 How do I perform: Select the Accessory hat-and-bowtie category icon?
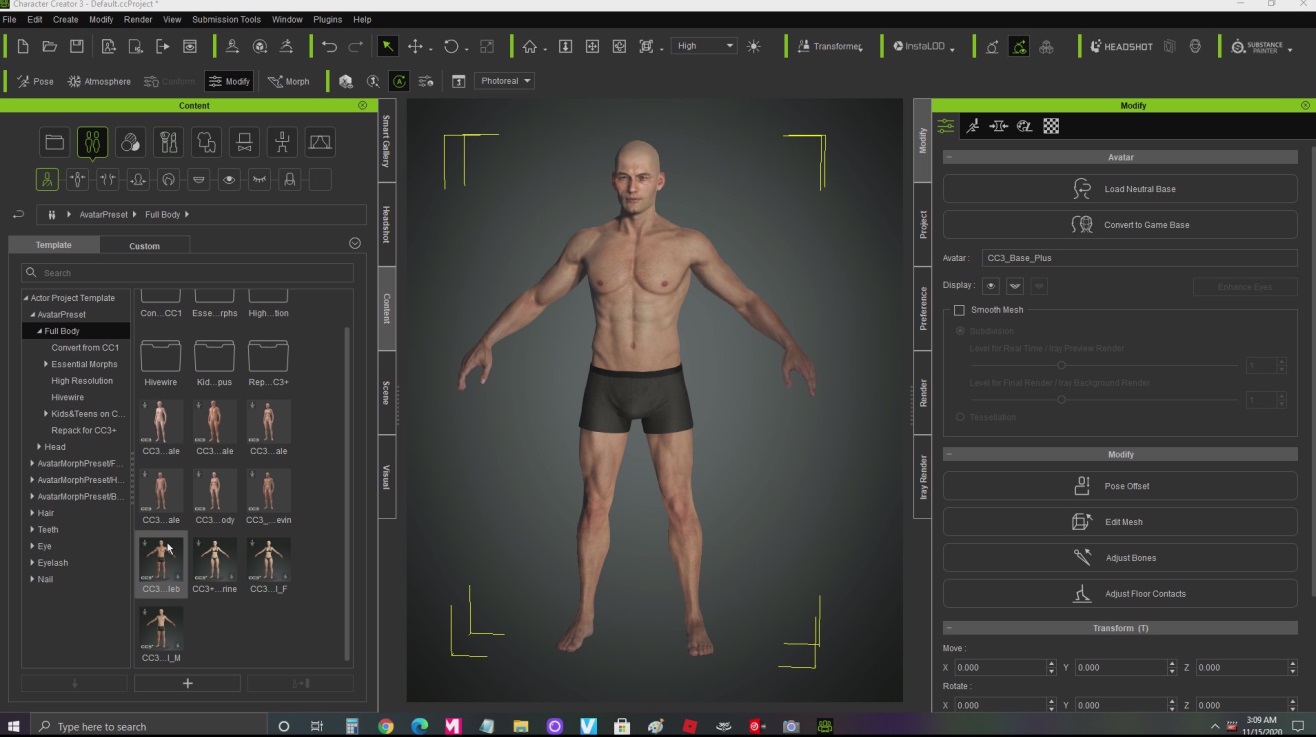click(x=244, y=142)
